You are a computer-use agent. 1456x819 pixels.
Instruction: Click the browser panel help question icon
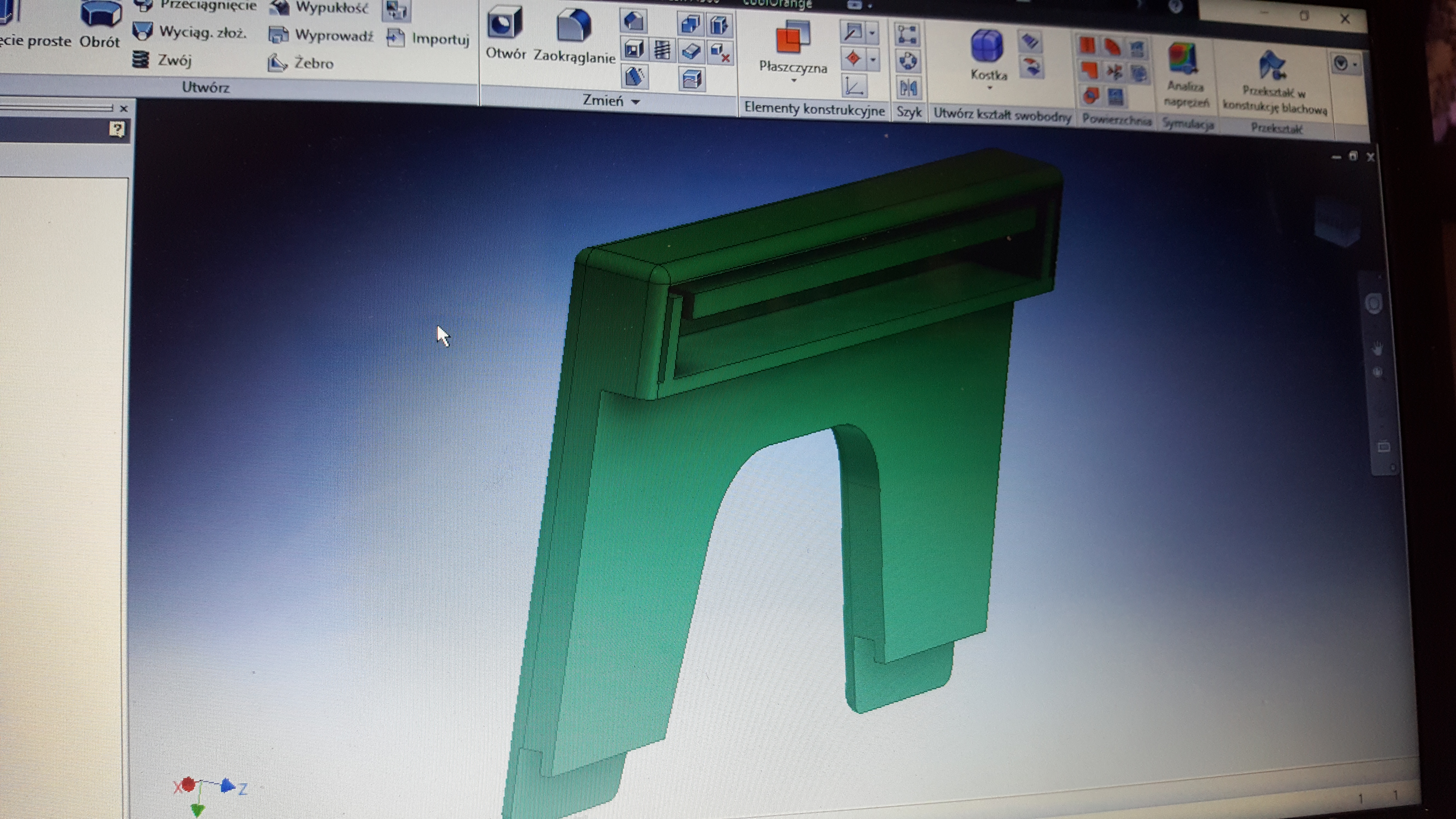click(117, 130)
